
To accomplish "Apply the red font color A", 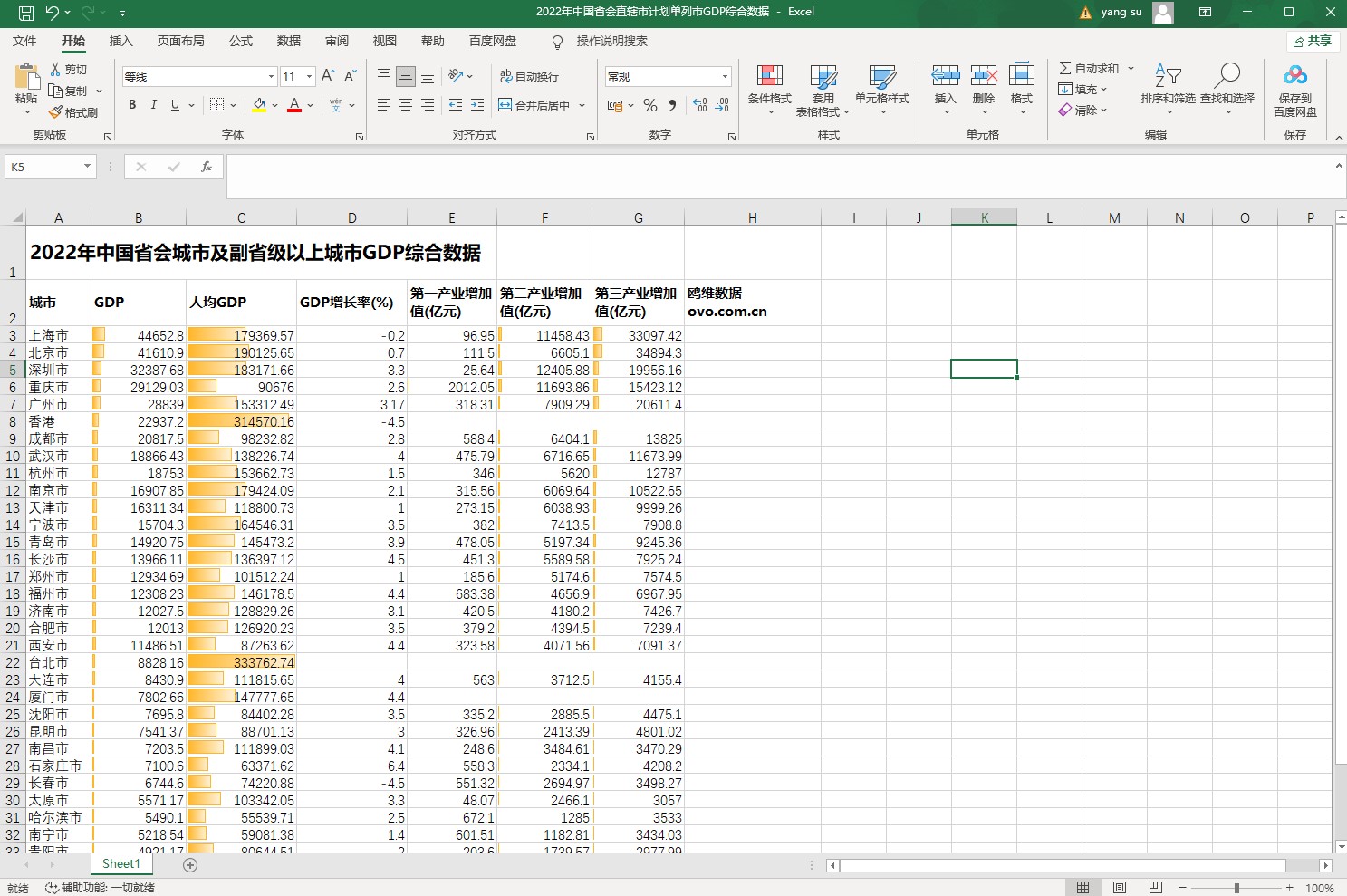I will tap(294, 105).
